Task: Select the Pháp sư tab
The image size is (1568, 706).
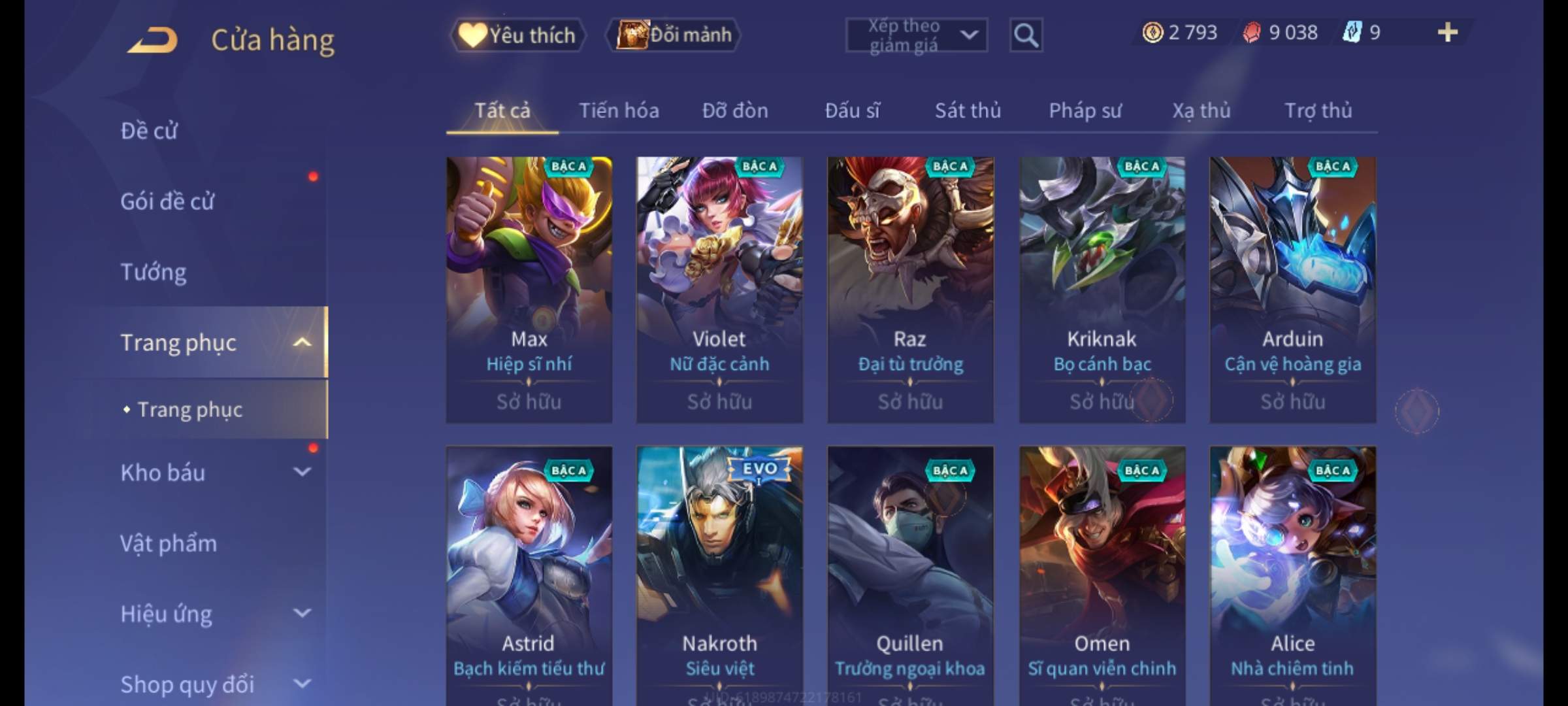Action: 1085,110
